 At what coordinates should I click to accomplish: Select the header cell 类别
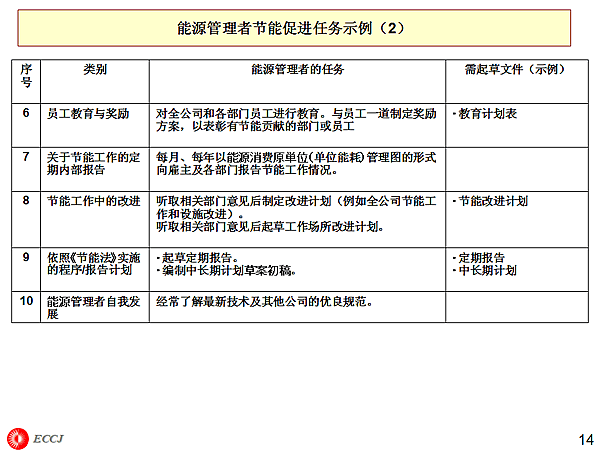(95, 81)
